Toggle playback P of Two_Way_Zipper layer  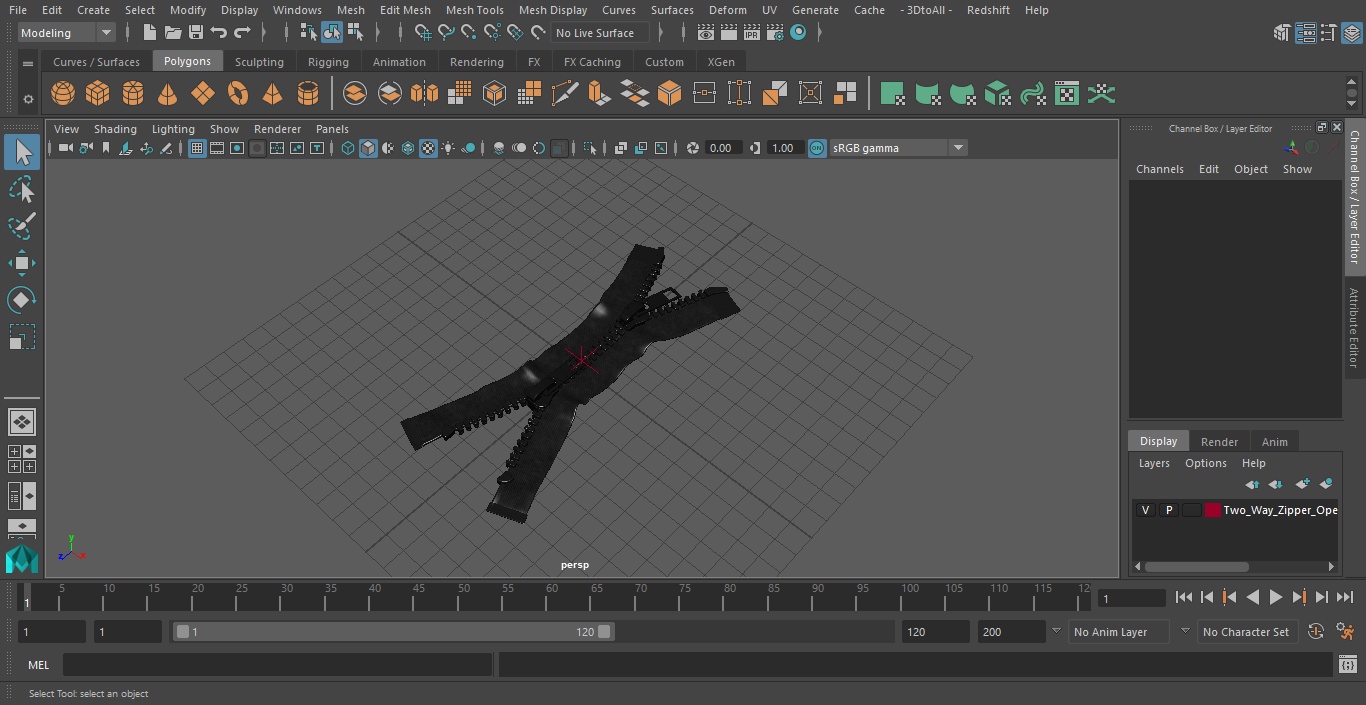pos(1168,510)
